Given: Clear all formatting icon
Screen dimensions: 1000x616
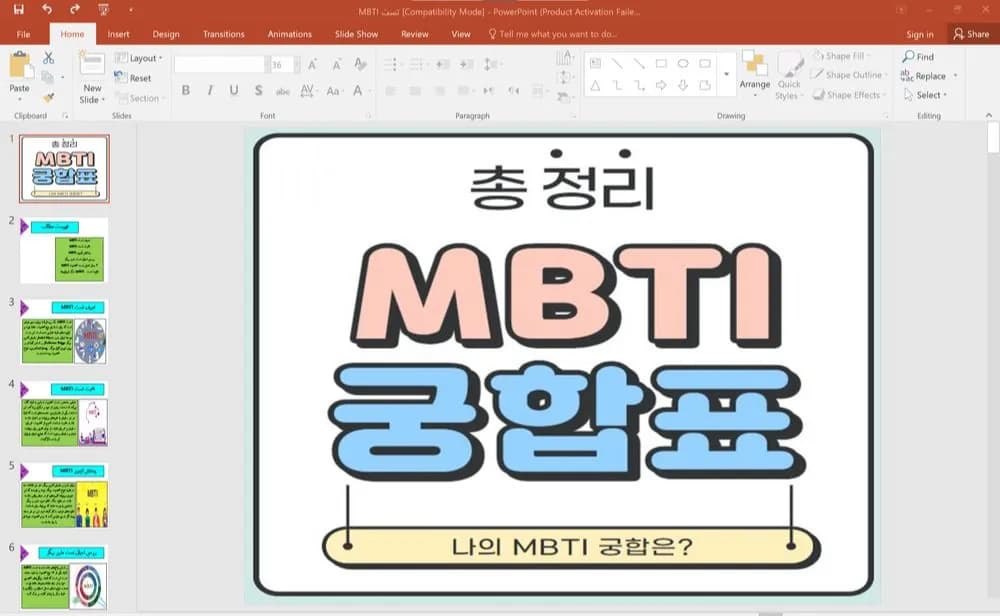Looking at the screenshot, I should [x=360, y=64].
